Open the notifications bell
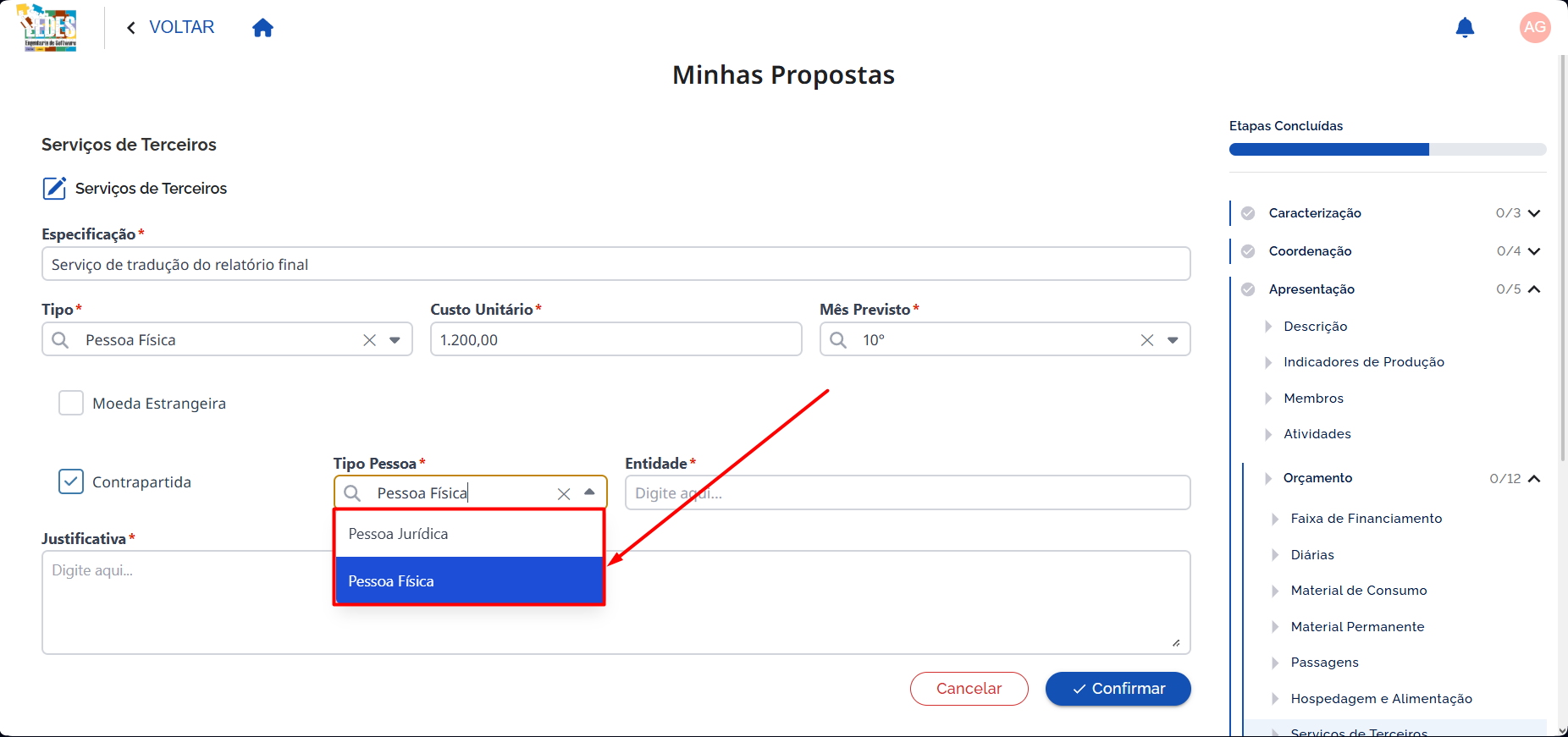Viewport: 1568px width, 737px height. point(1465,28)
